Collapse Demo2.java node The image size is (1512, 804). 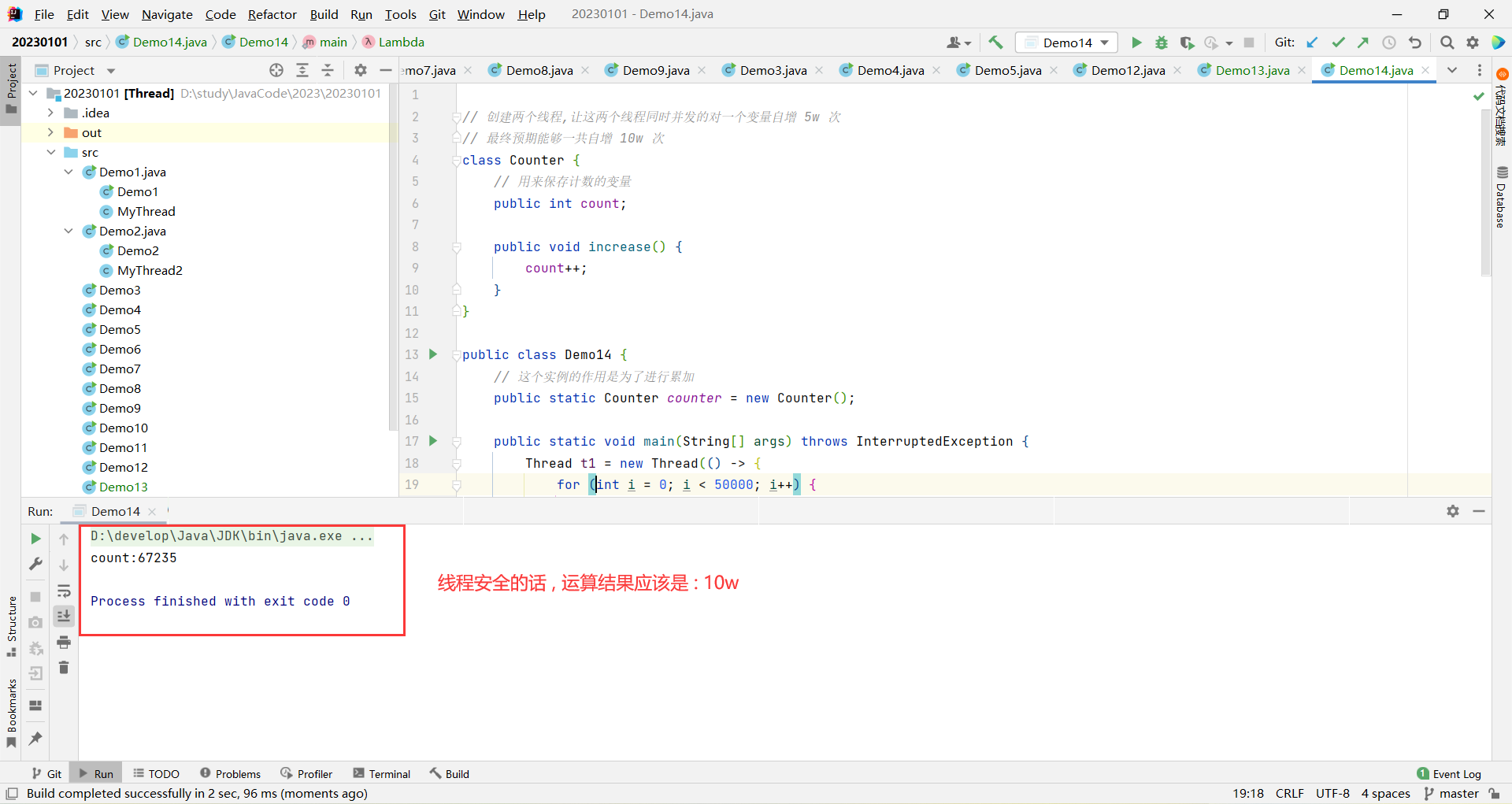pos(69,231)
